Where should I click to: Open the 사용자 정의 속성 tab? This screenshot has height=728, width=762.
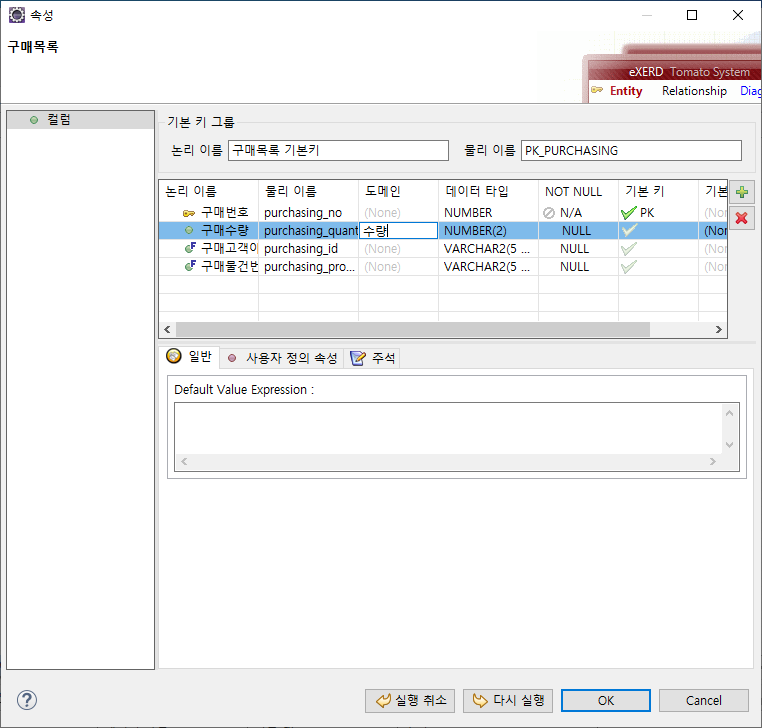point(282,358)
